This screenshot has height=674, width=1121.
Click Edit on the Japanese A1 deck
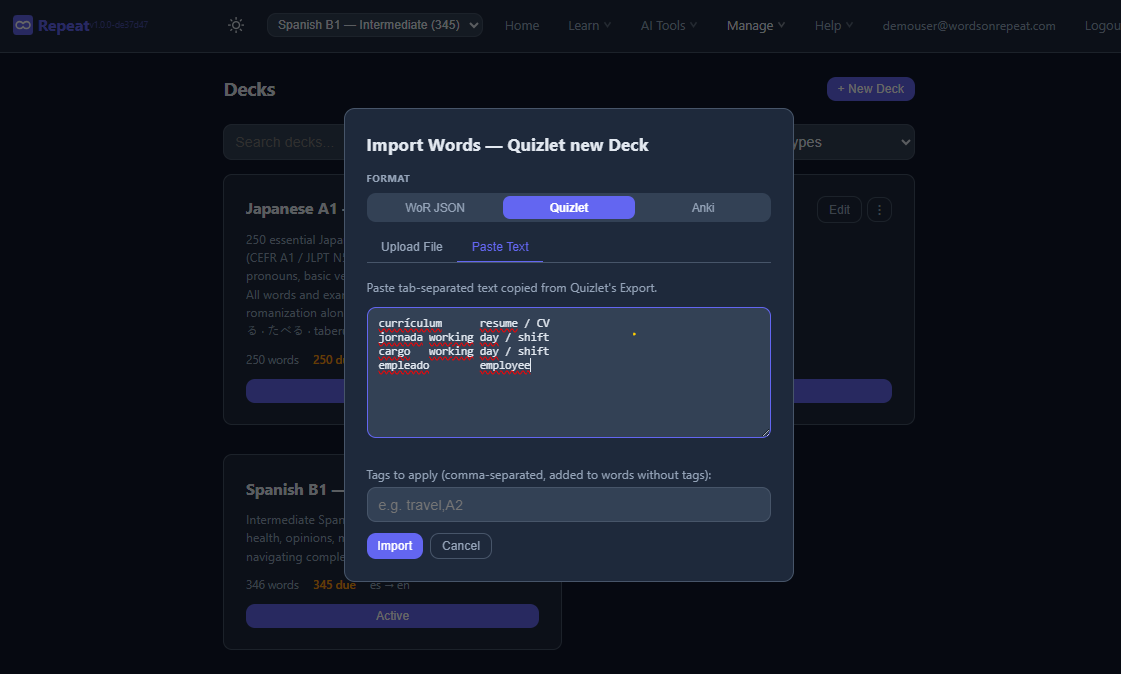tap(839, 209)
